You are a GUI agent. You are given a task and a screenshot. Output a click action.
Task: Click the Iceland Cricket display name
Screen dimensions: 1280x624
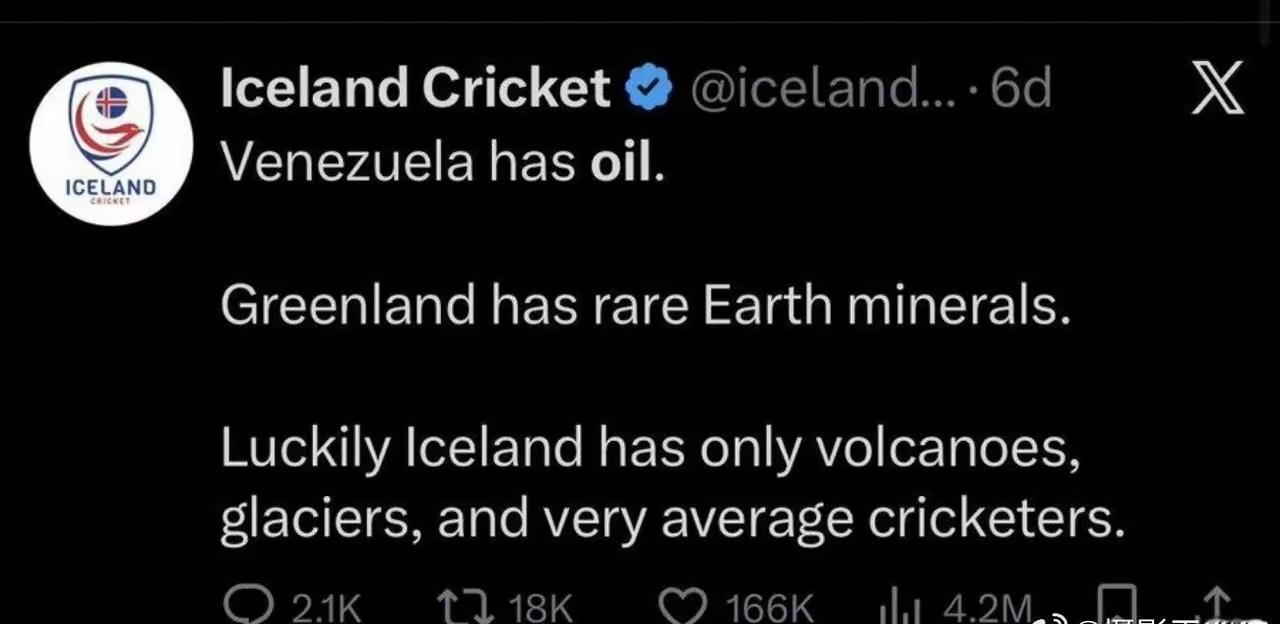point(414,89)
